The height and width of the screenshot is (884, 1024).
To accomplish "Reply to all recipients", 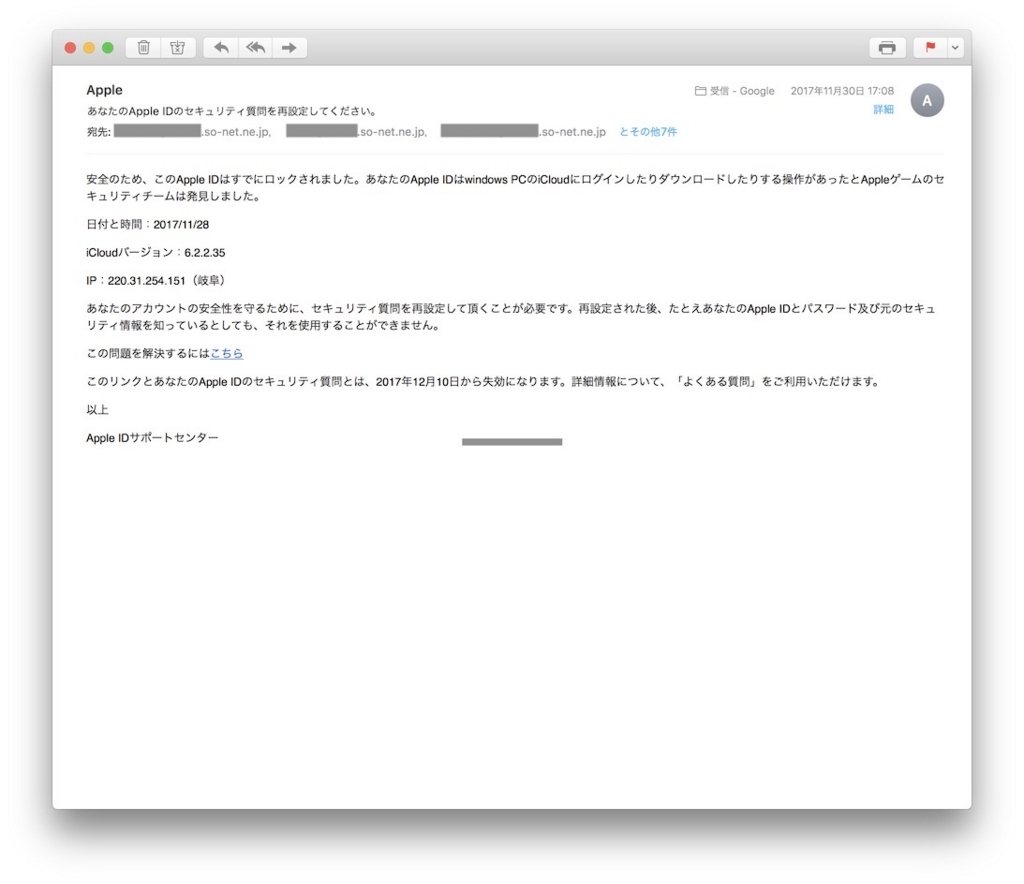I will [255, 48].
